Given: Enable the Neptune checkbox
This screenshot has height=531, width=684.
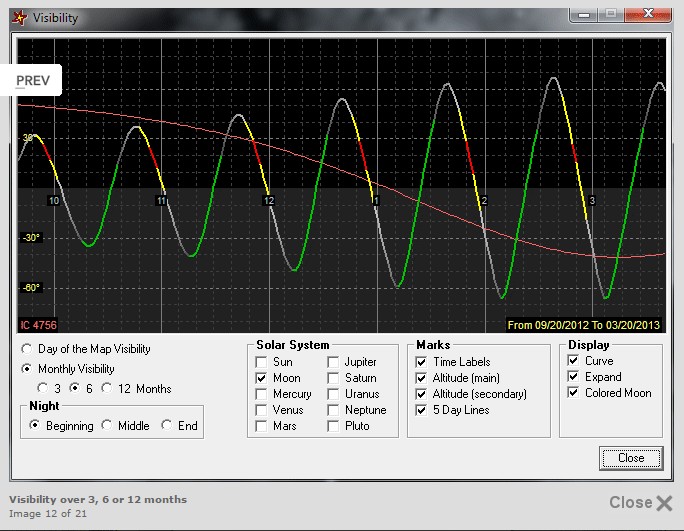Looking at the screenshot, I should click(x=333, y=410).
